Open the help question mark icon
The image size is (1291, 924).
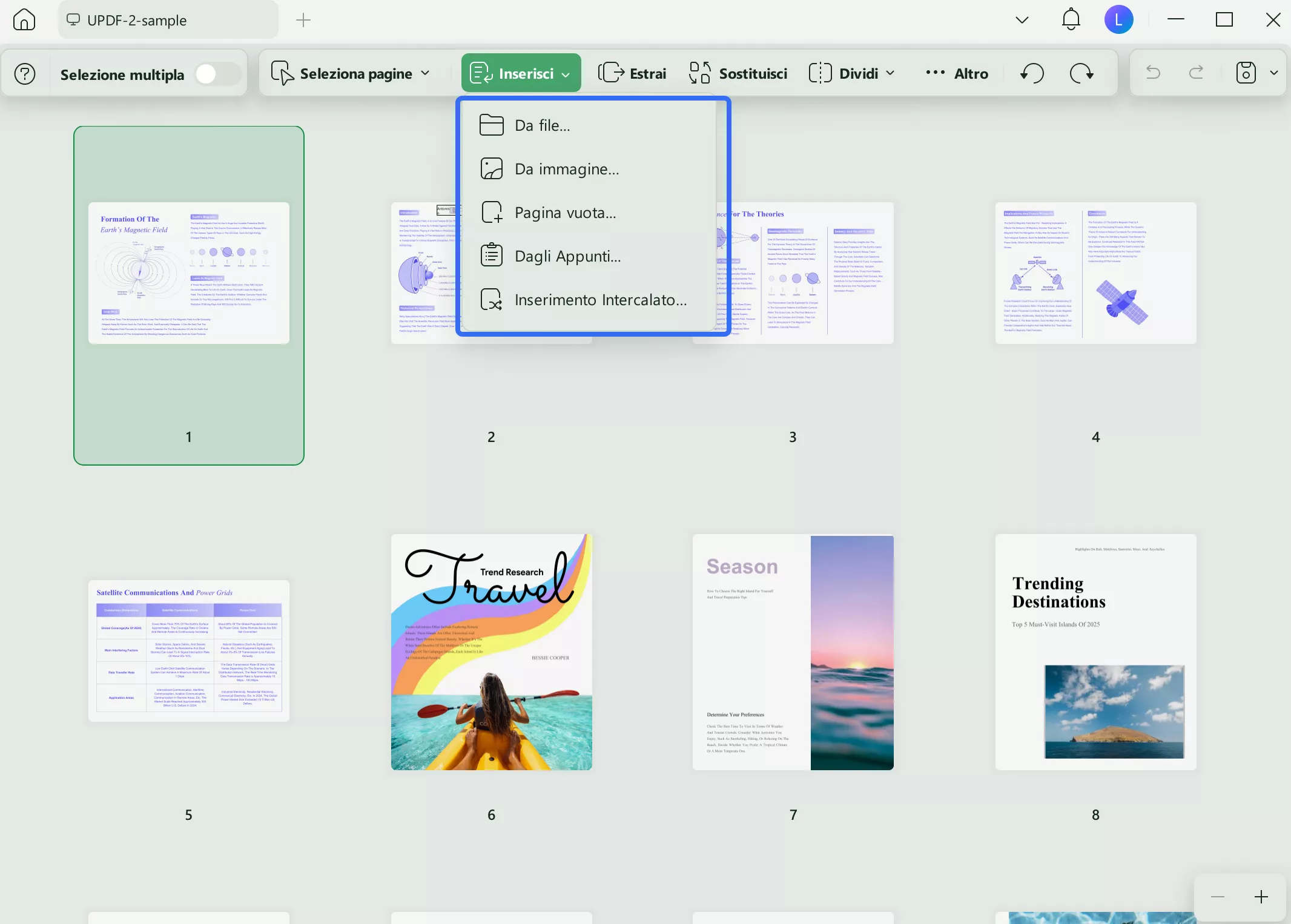coord(25,74)
